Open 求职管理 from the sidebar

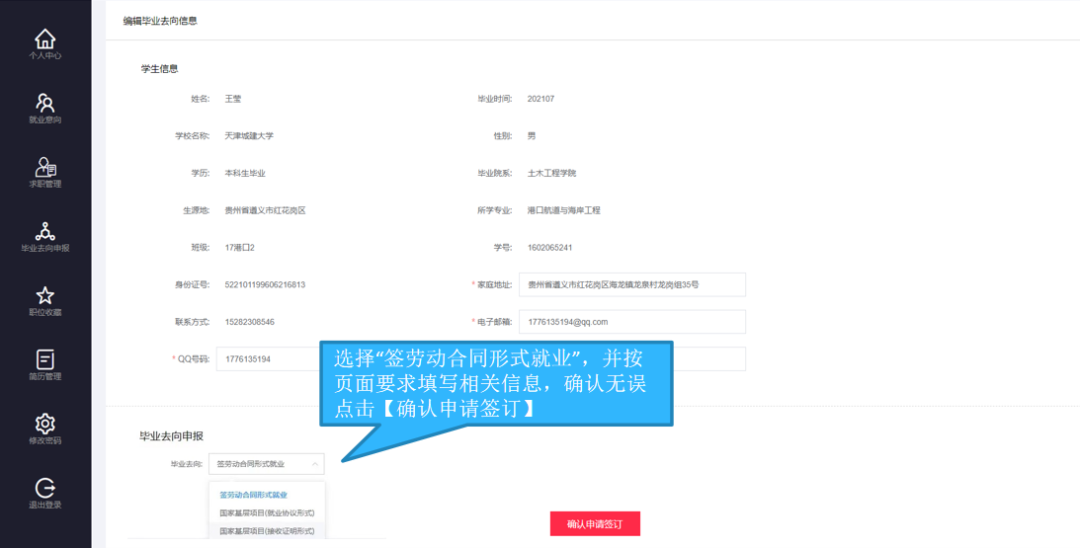coord(45,167)
